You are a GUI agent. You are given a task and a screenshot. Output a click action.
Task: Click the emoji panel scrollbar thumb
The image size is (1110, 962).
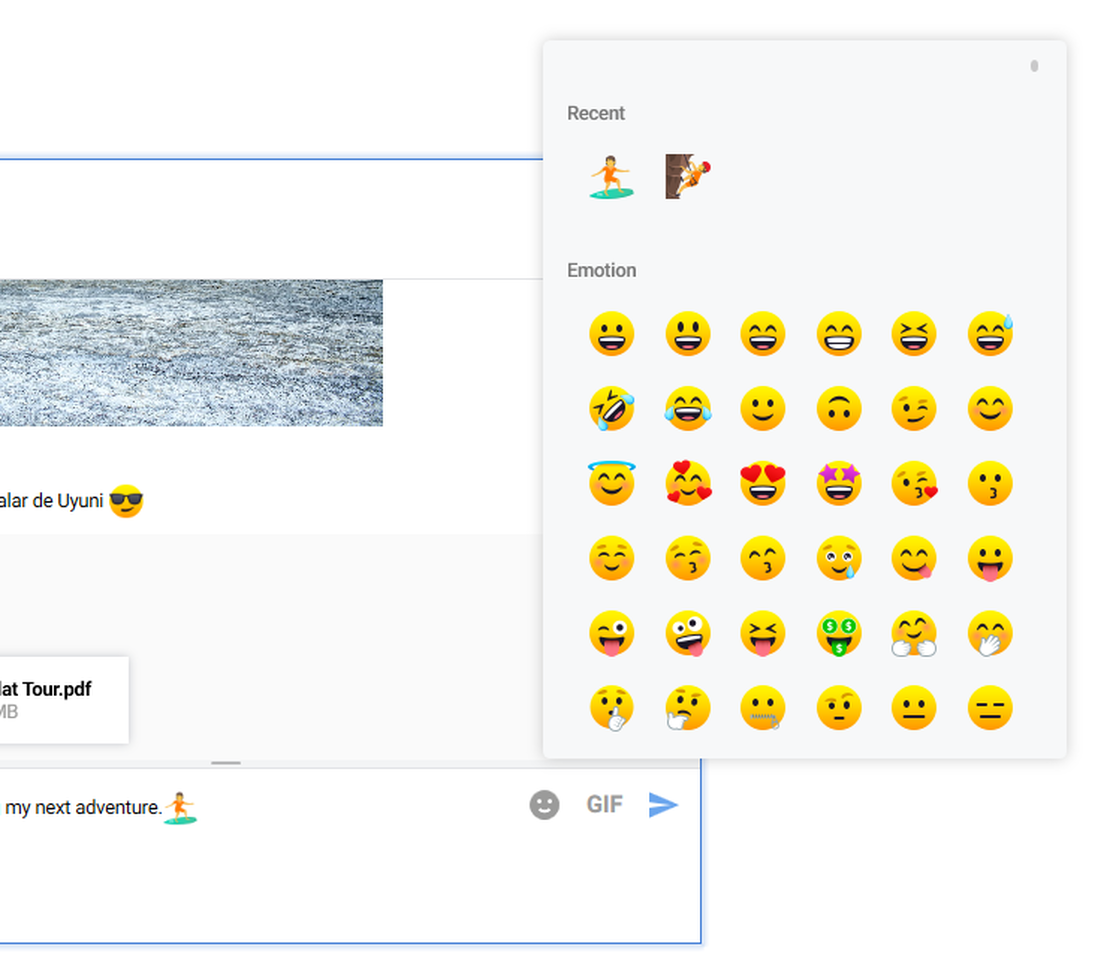(1034, 66)
